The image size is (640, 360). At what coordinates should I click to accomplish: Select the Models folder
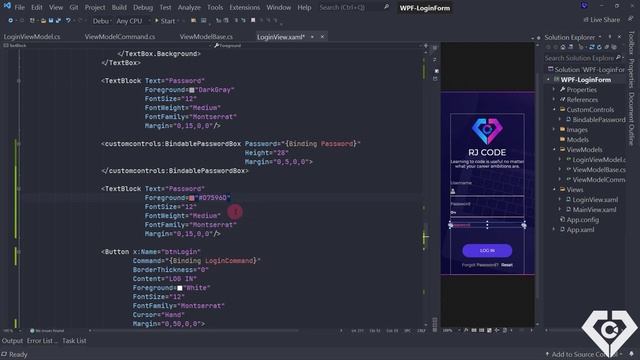pos(577,140)
